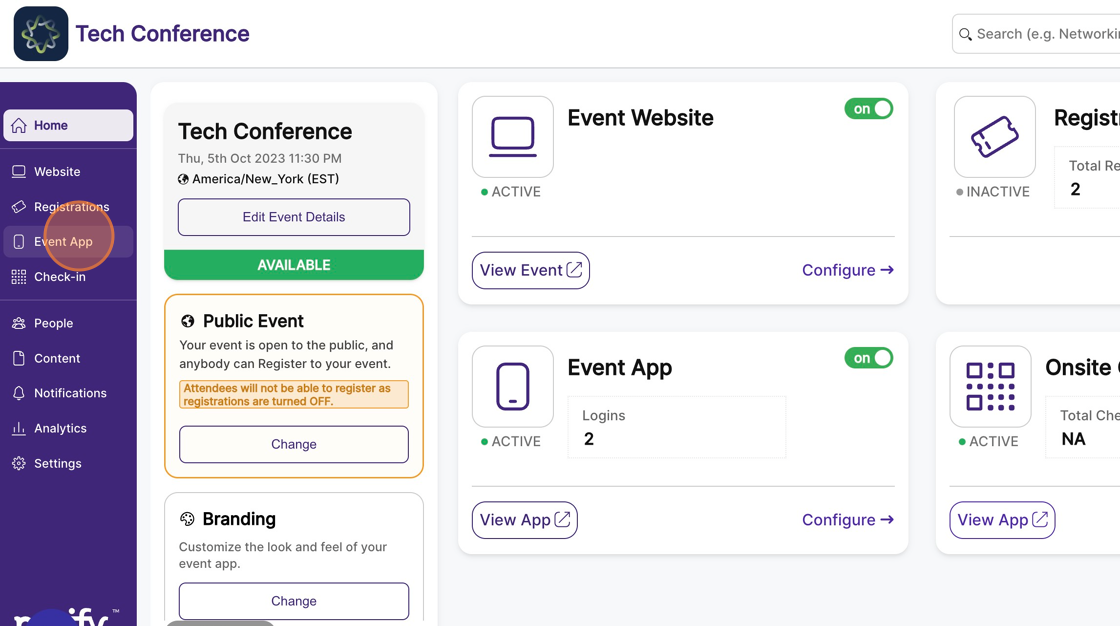The width and height of the screenshot is (1120, 626).
Task: Click the Onsite check-in QR code icon
Action: 990,387
